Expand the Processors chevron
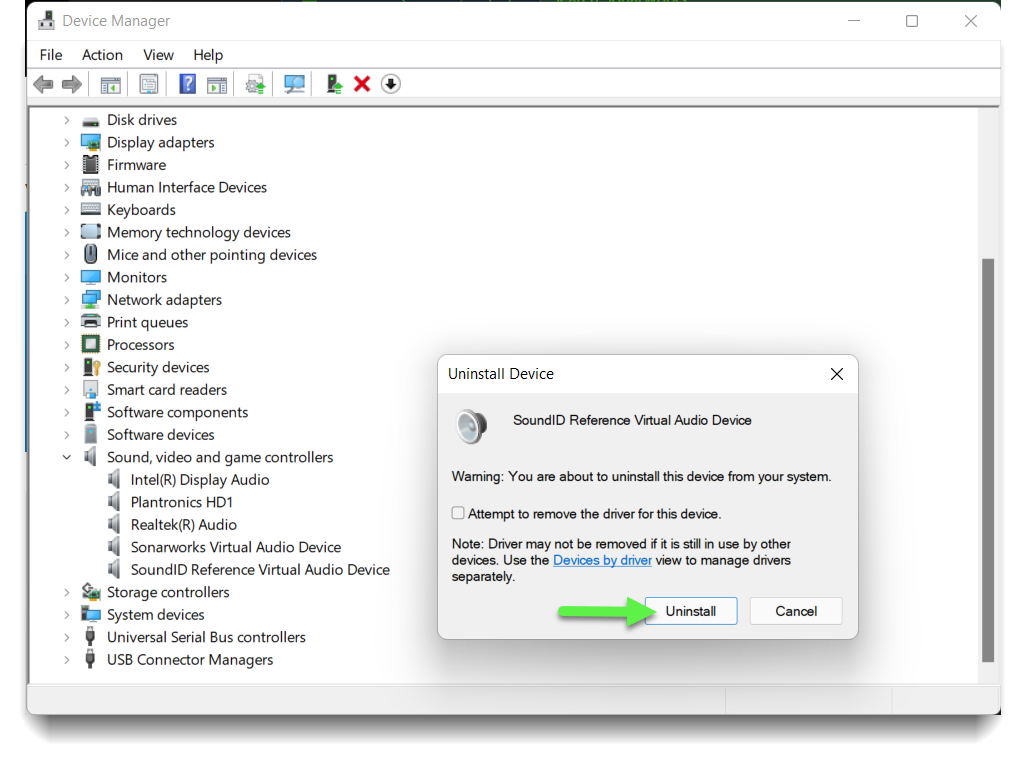 67,345
